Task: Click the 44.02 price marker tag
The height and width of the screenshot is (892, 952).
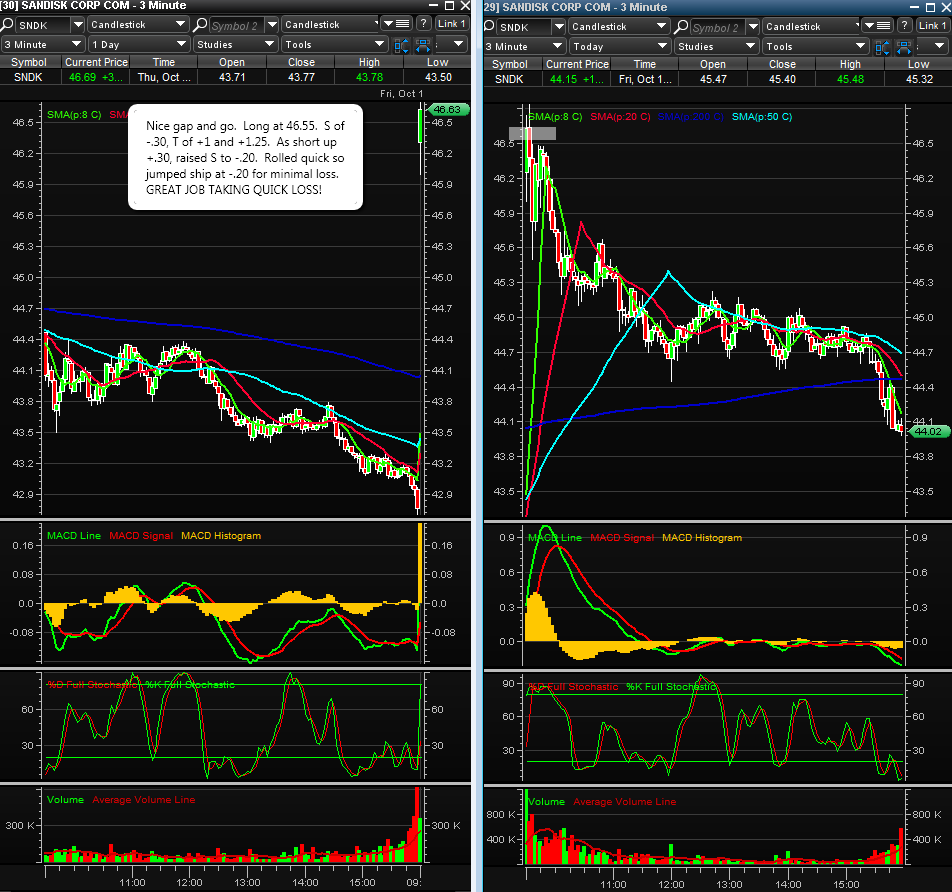Action: pos(928,432)
